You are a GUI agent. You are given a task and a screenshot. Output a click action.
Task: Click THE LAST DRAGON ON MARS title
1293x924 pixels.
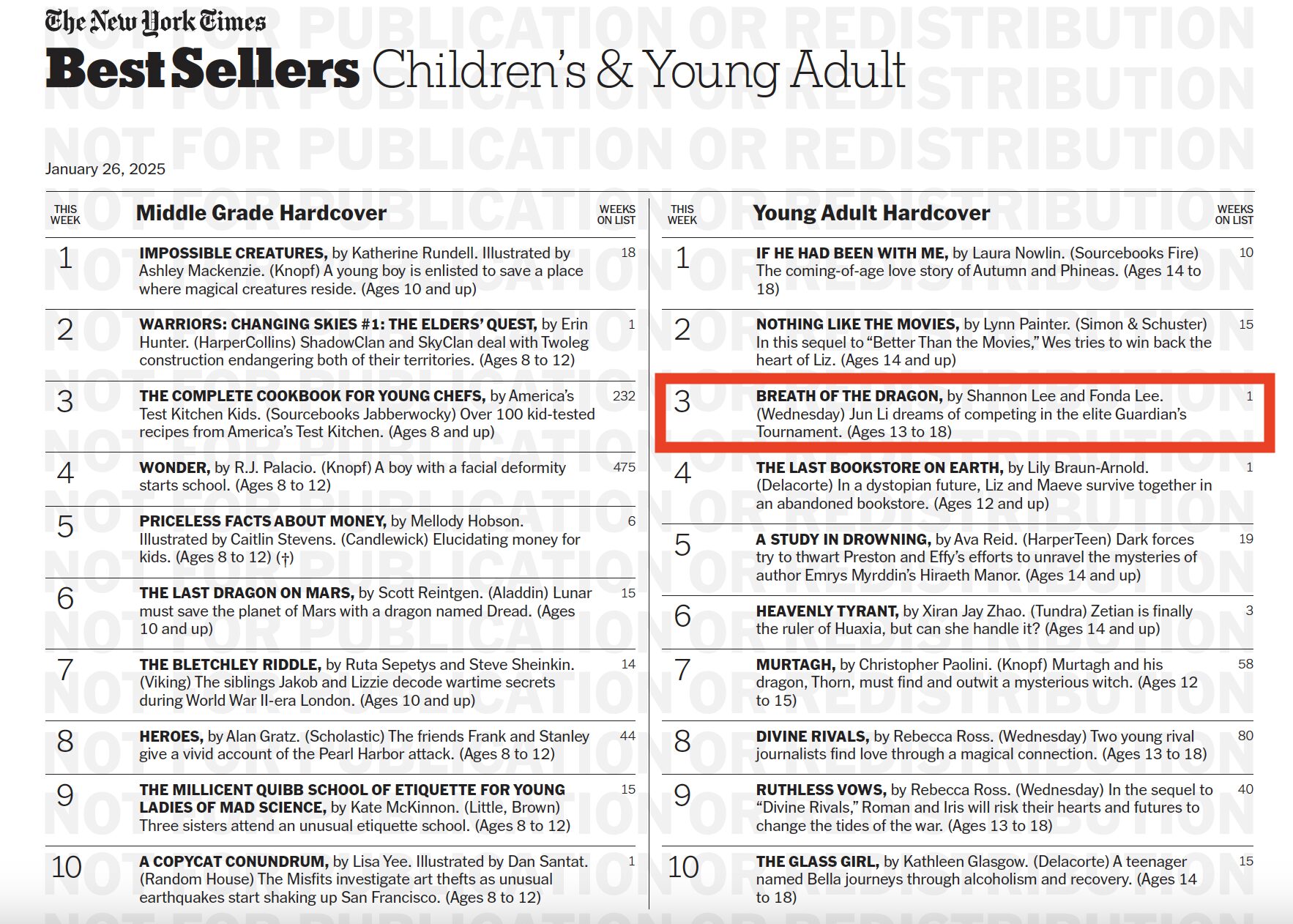pos(247,593)
